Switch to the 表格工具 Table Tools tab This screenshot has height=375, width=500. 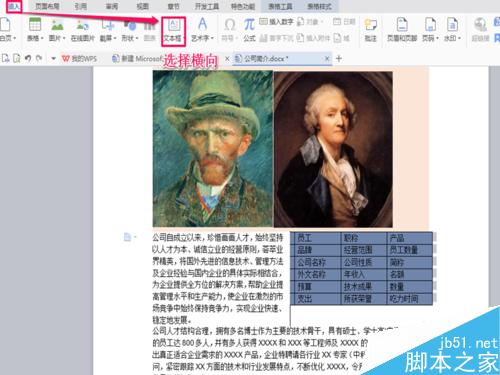pyautogui.click(x=280, y=6)
